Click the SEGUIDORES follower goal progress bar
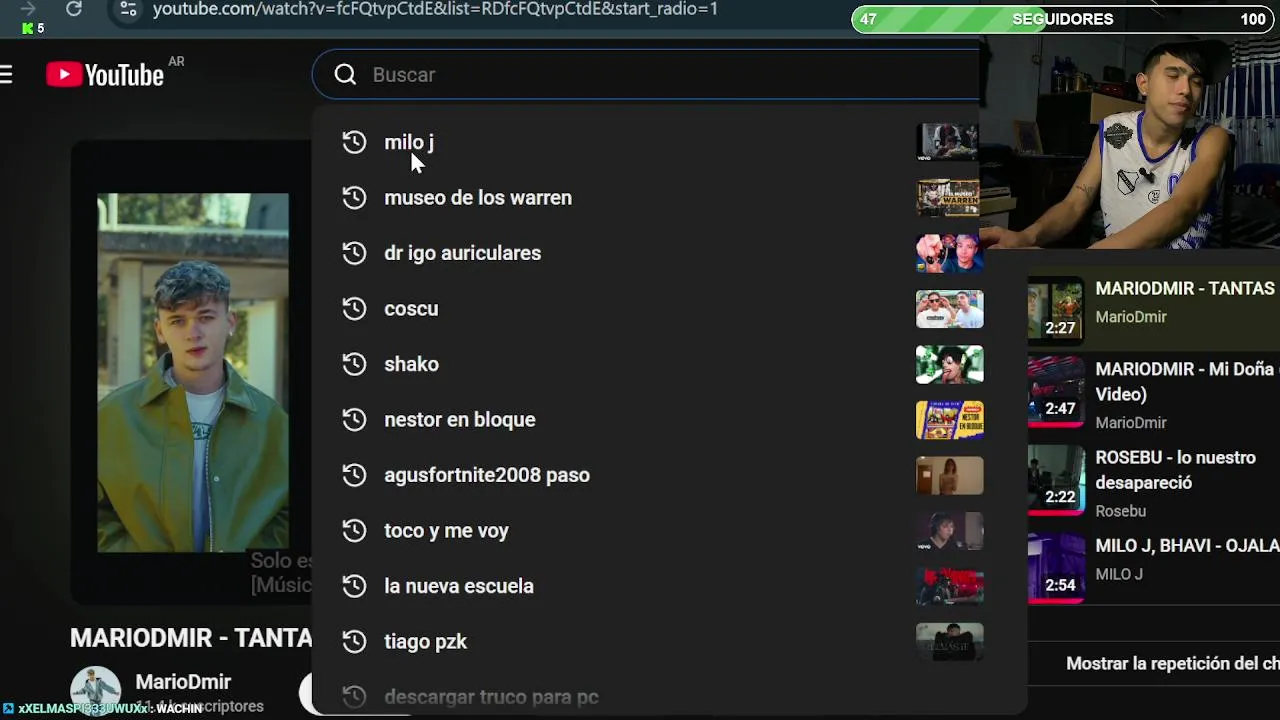The height and width of the screenshot is (720, 1280). point(1062,19)
